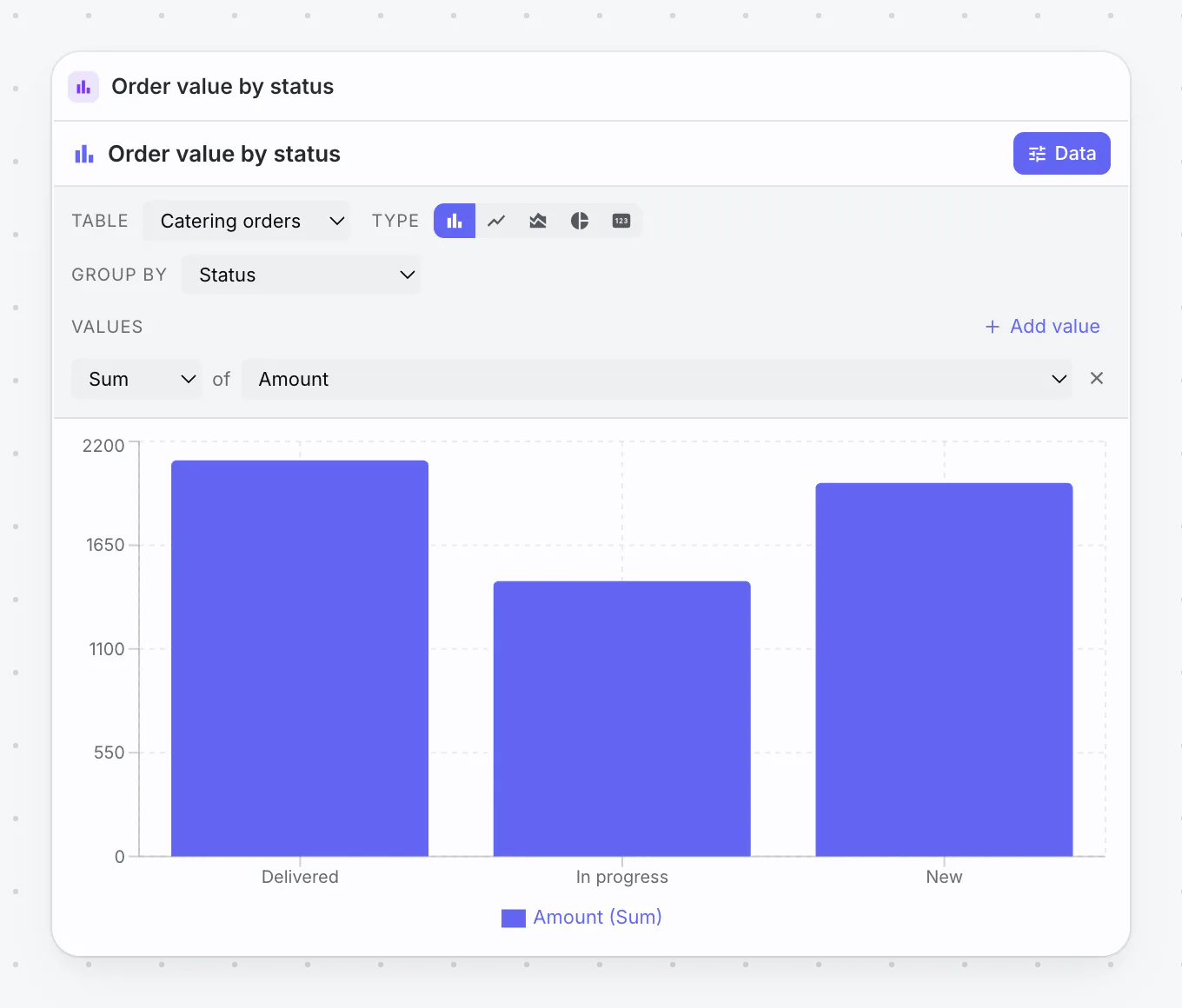Open the Catering orders table dropdown
The image size is (1182, 1008).
(x=247, y=221)
